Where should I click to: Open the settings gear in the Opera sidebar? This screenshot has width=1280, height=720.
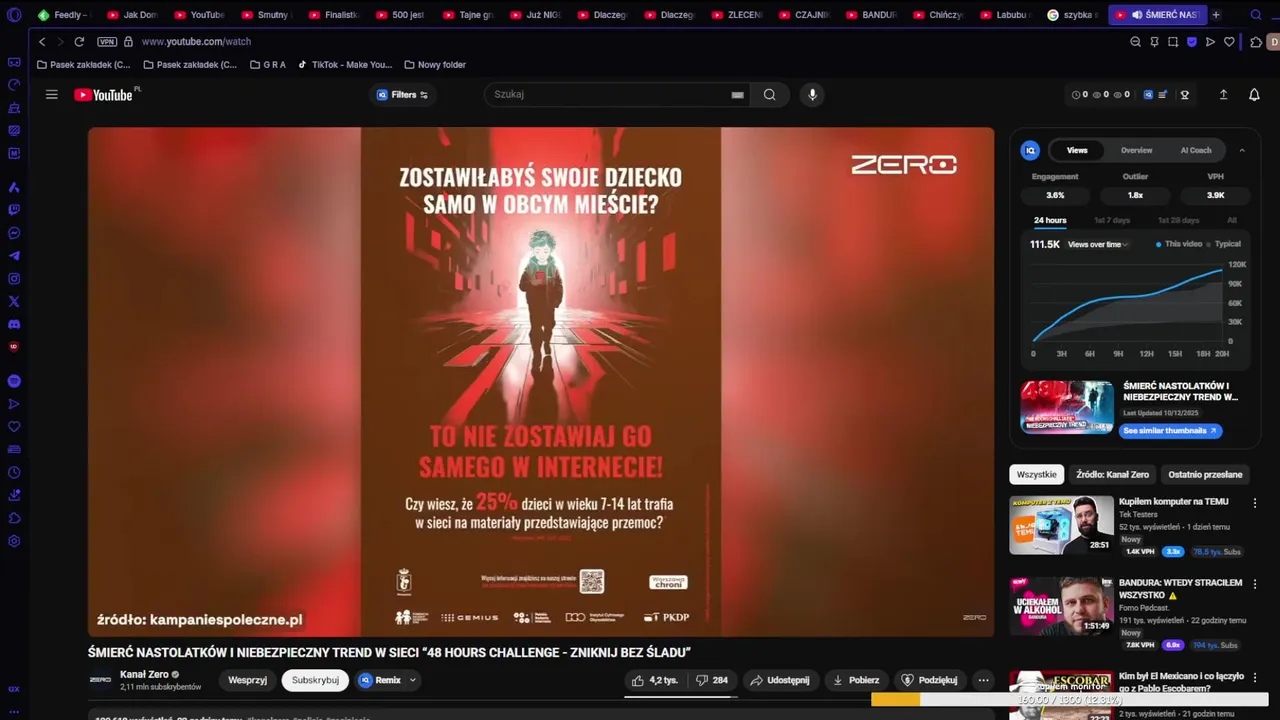[x=14, y=541]
